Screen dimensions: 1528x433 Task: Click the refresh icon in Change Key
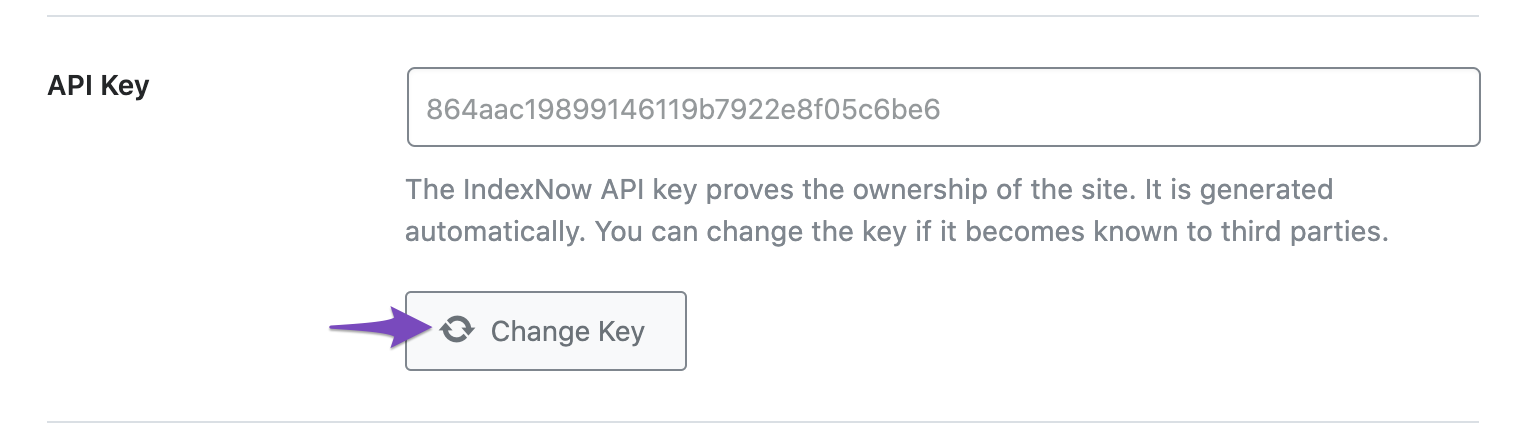pos(456,331)
